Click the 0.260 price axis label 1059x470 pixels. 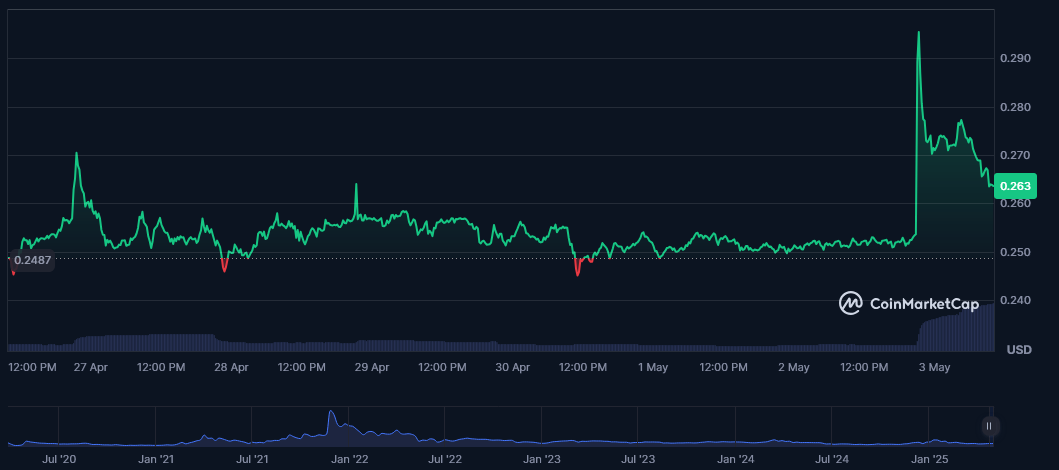coord(1015,204)
